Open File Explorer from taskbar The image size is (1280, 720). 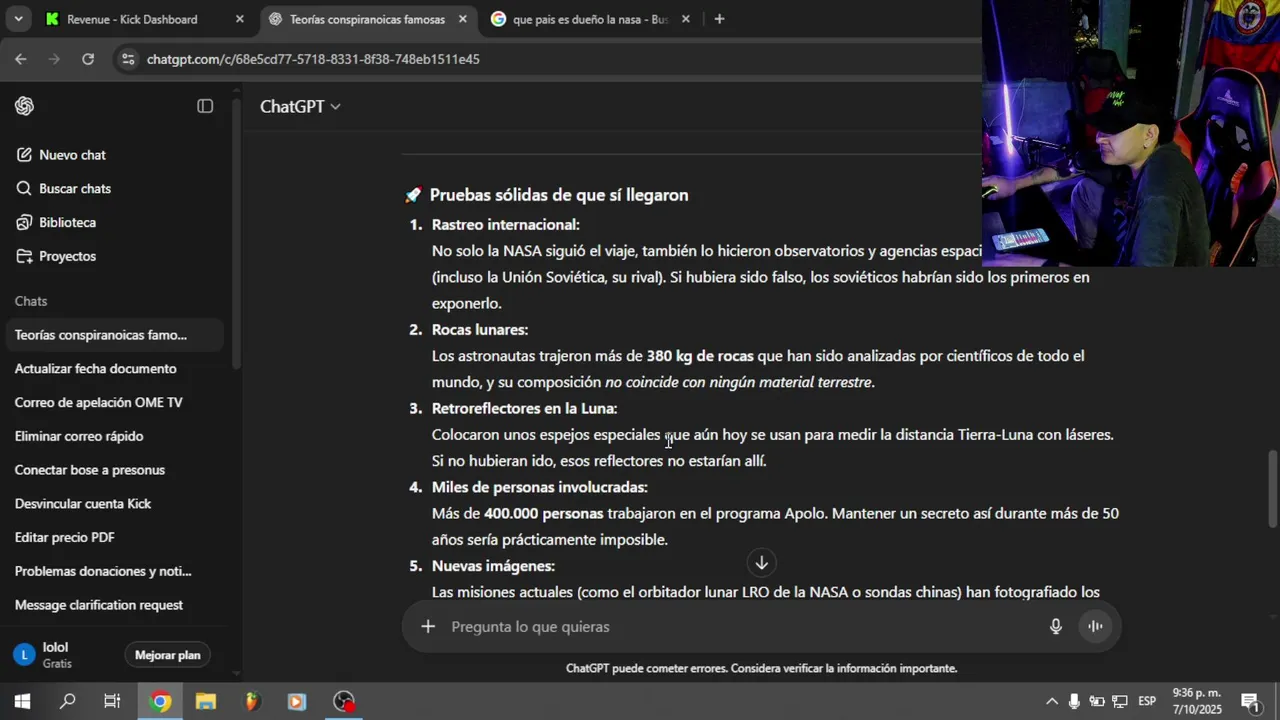(206, 701)
